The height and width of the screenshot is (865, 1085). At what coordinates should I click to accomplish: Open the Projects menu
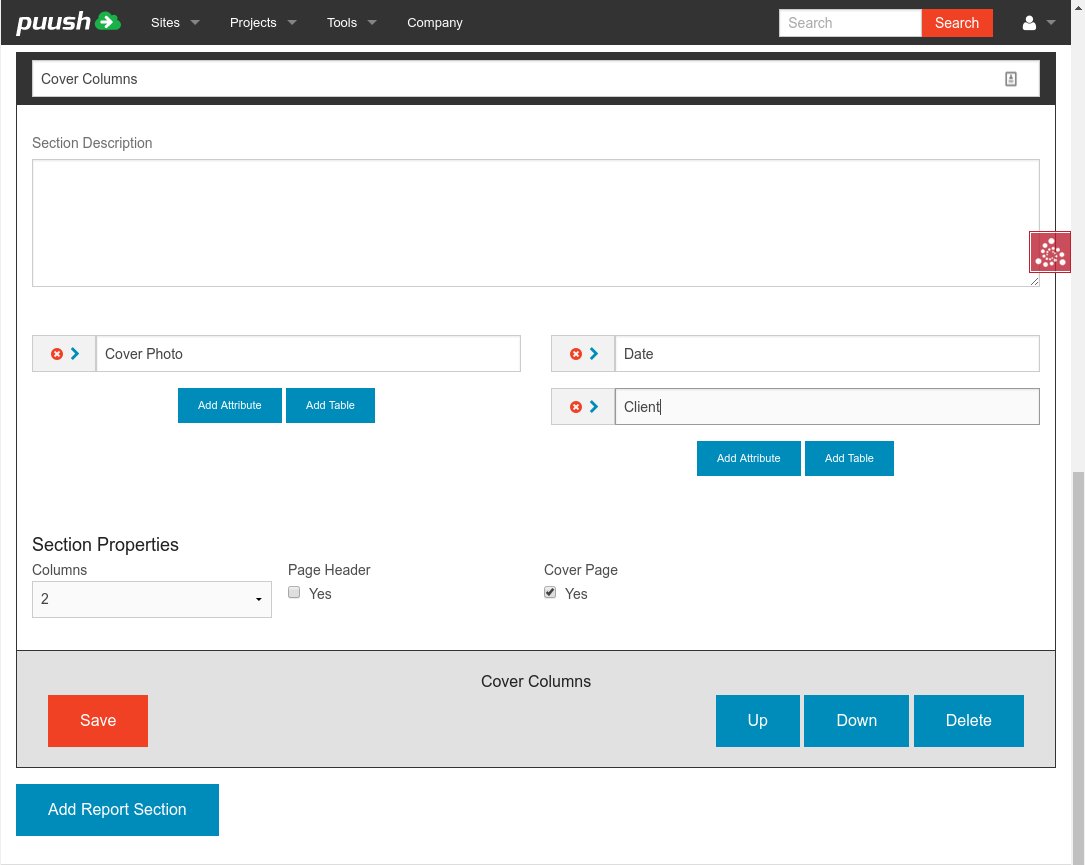(x=262, y=22)
